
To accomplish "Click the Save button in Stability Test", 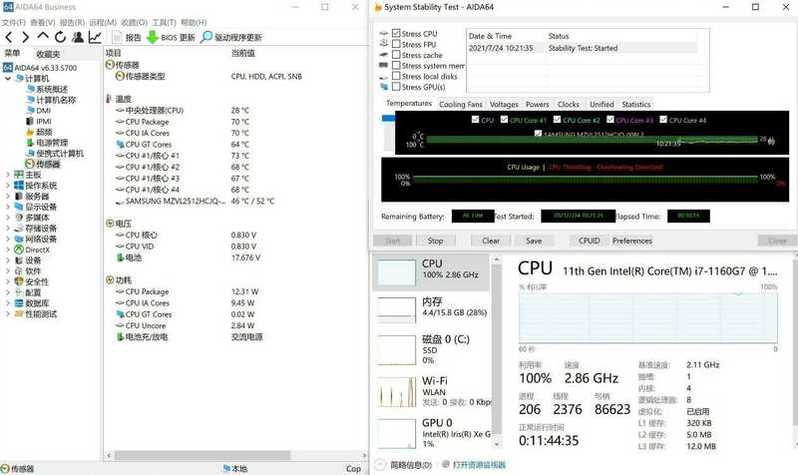I will point(533,241).
